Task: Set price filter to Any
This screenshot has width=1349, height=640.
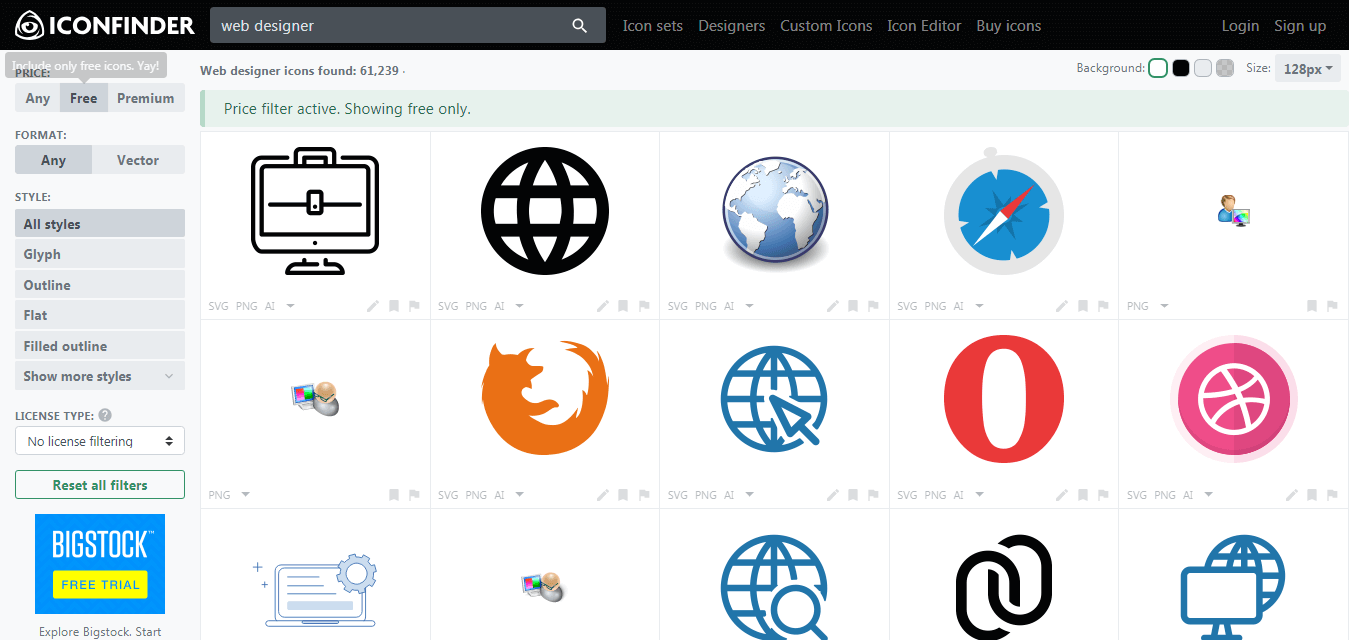Action: tap(38, 98)
